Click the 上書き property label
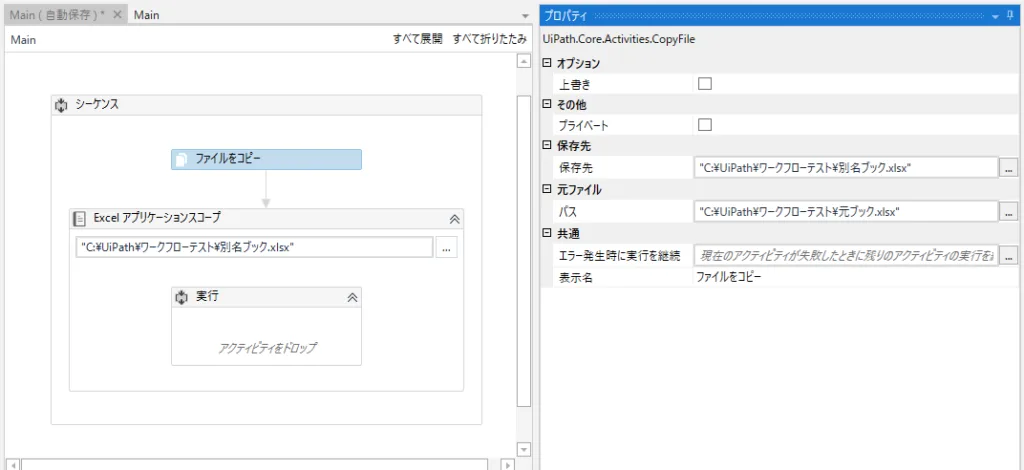The image size is (1024, 470). (575, 84)
